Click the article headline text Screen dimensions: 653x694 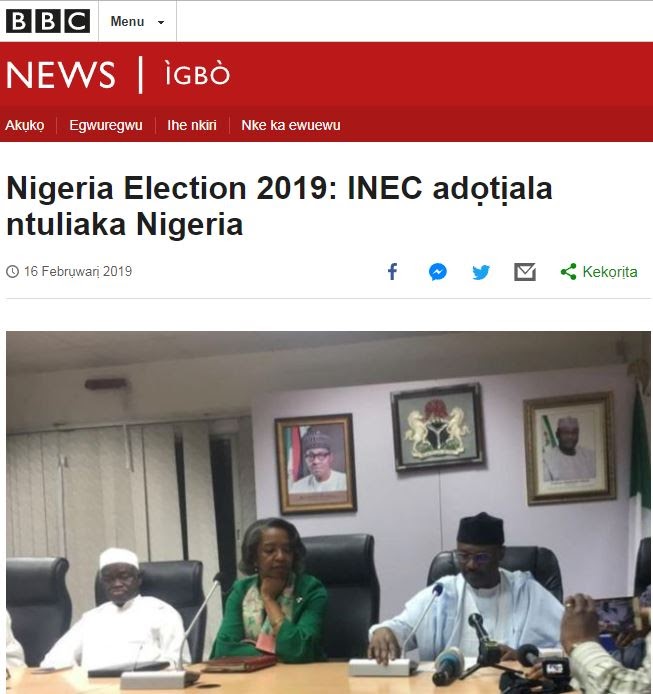point(279,206)
